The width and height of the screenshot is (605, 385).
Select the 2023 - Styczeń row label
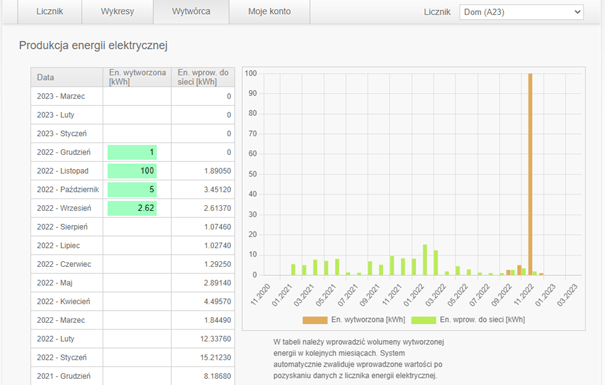click(62, 133)
